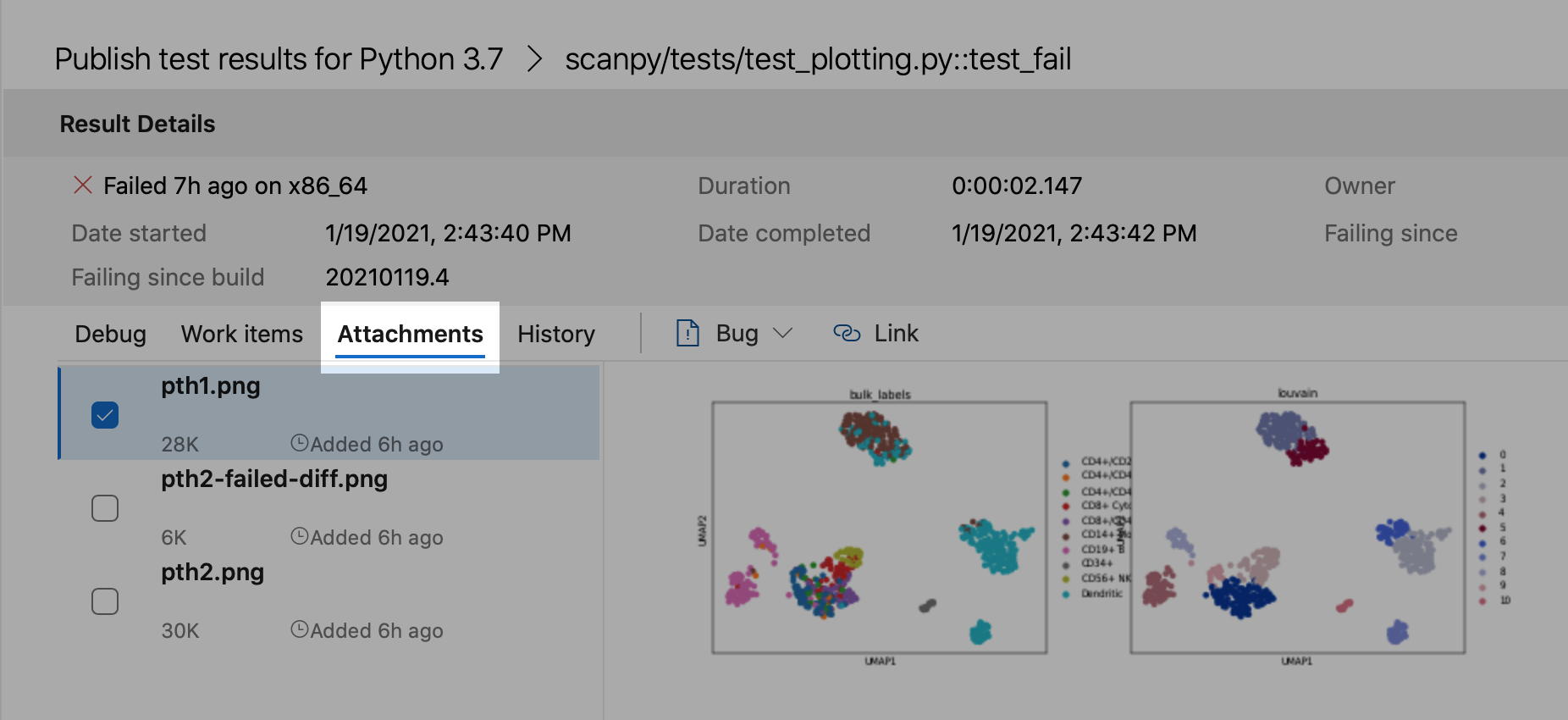The width and height of the screenshot is (1568, 720).
Task: Click clock icon beside pth1.png timestamp
Action: click(299, 443)
